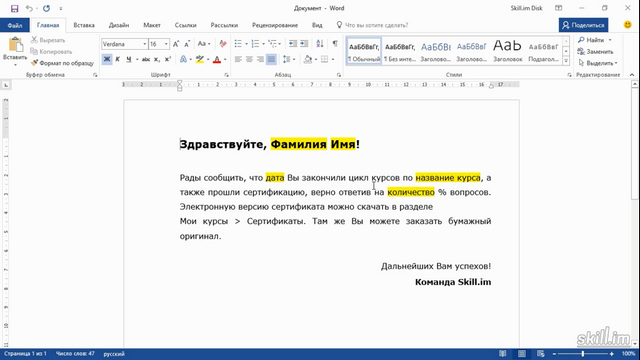Image resolution: width=640 pixels, height=360 pixels.
Task: Activate Format Painter (Формат по образцу)
Action: (x=62, y=63)
